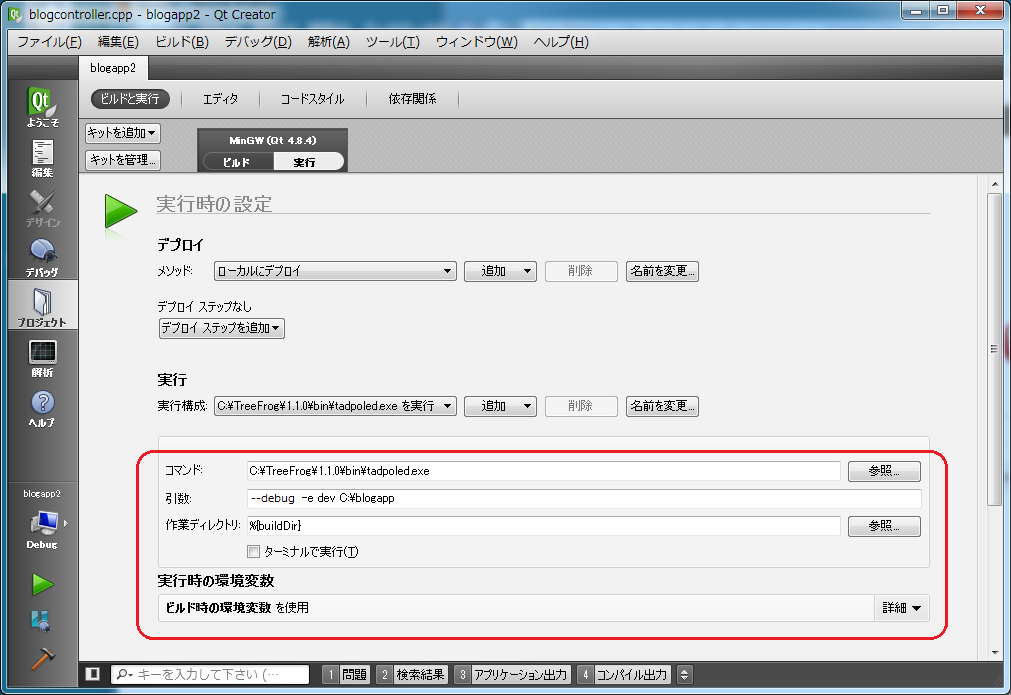Click the 引数 arguments field

point(584,498)
